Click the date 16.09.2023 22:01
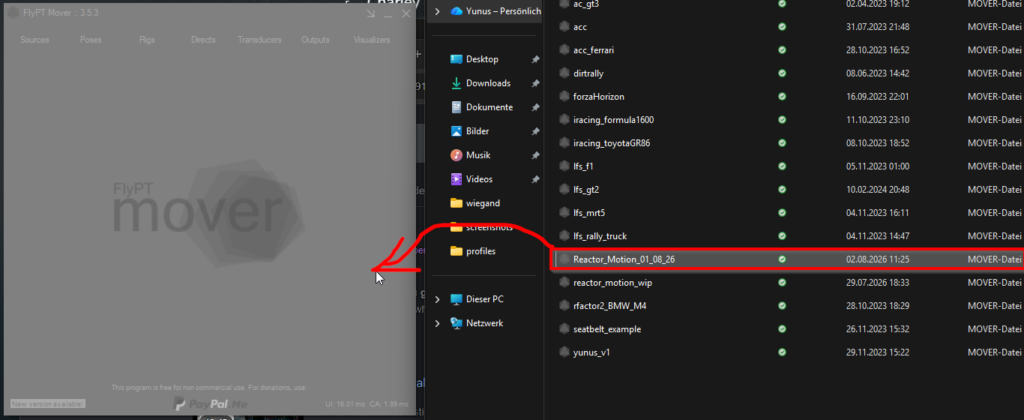The width and height of the screenshot is (1024, 420). 878,97
